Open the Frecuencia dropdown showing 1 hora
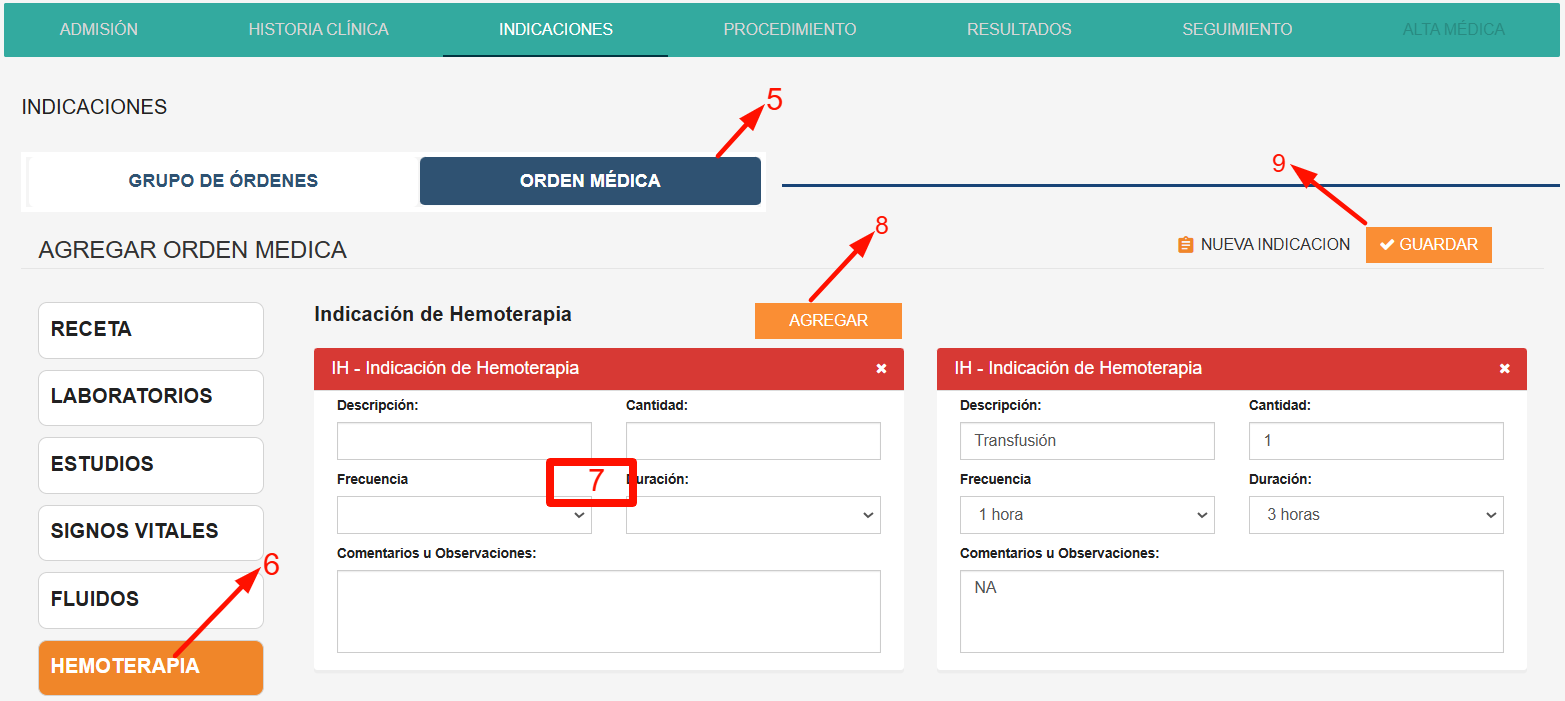1565x701 pixels. [1087, 515]
